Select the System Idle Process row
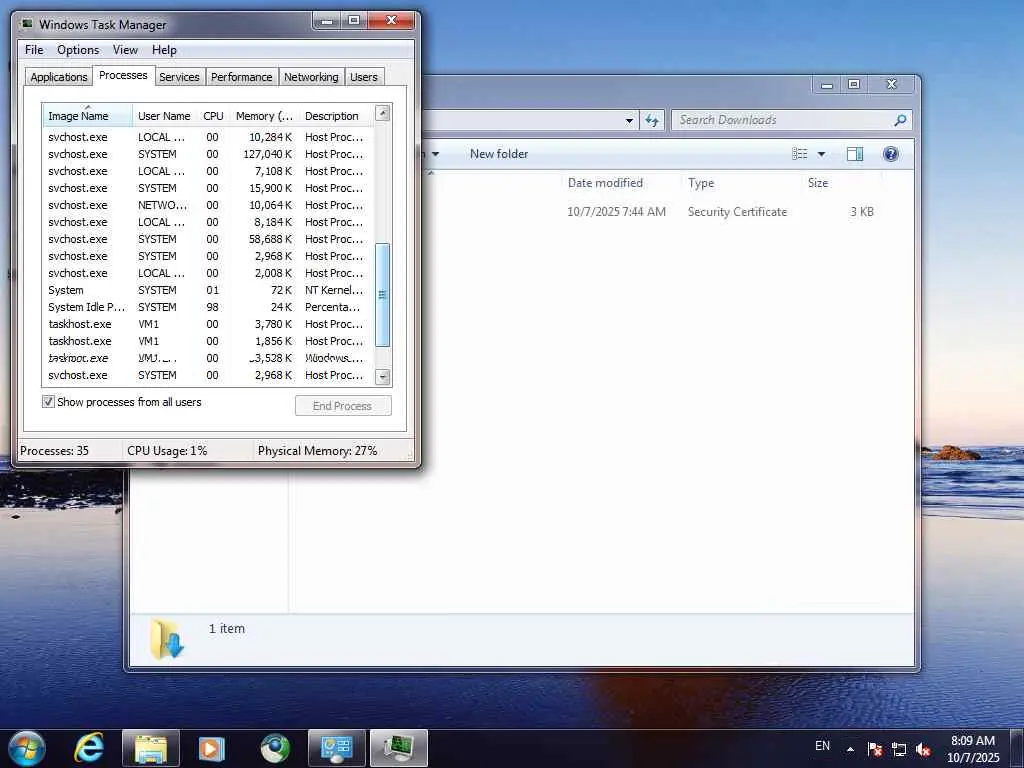Image resolution: width=1024 pixels, height=768 pixels. pos(208,307)
